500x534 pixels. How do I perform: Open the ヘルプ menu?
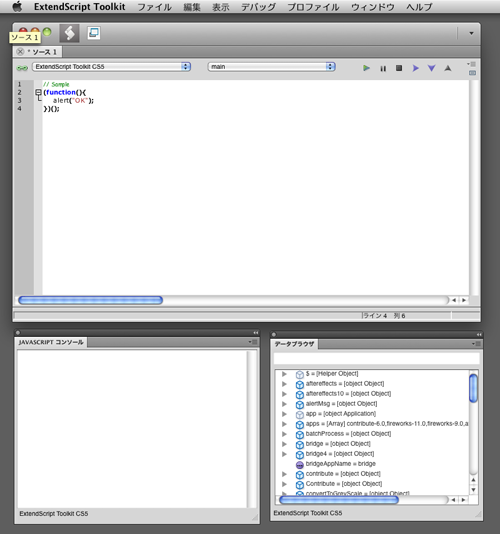419,7
